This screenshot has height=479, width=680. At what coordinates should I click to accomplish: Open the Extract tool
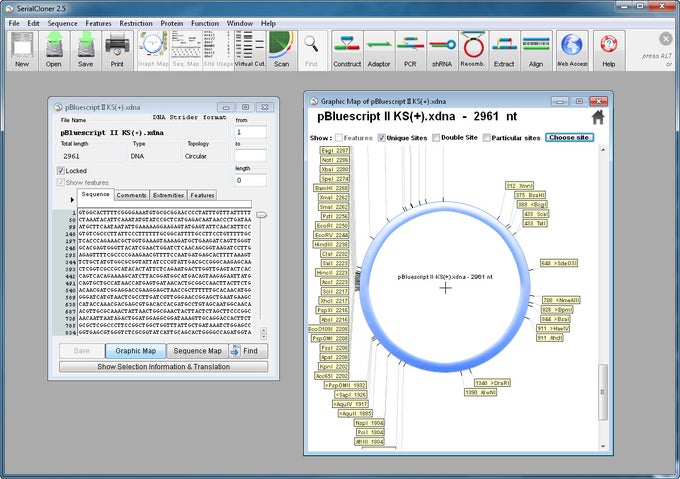coord(504,50)
